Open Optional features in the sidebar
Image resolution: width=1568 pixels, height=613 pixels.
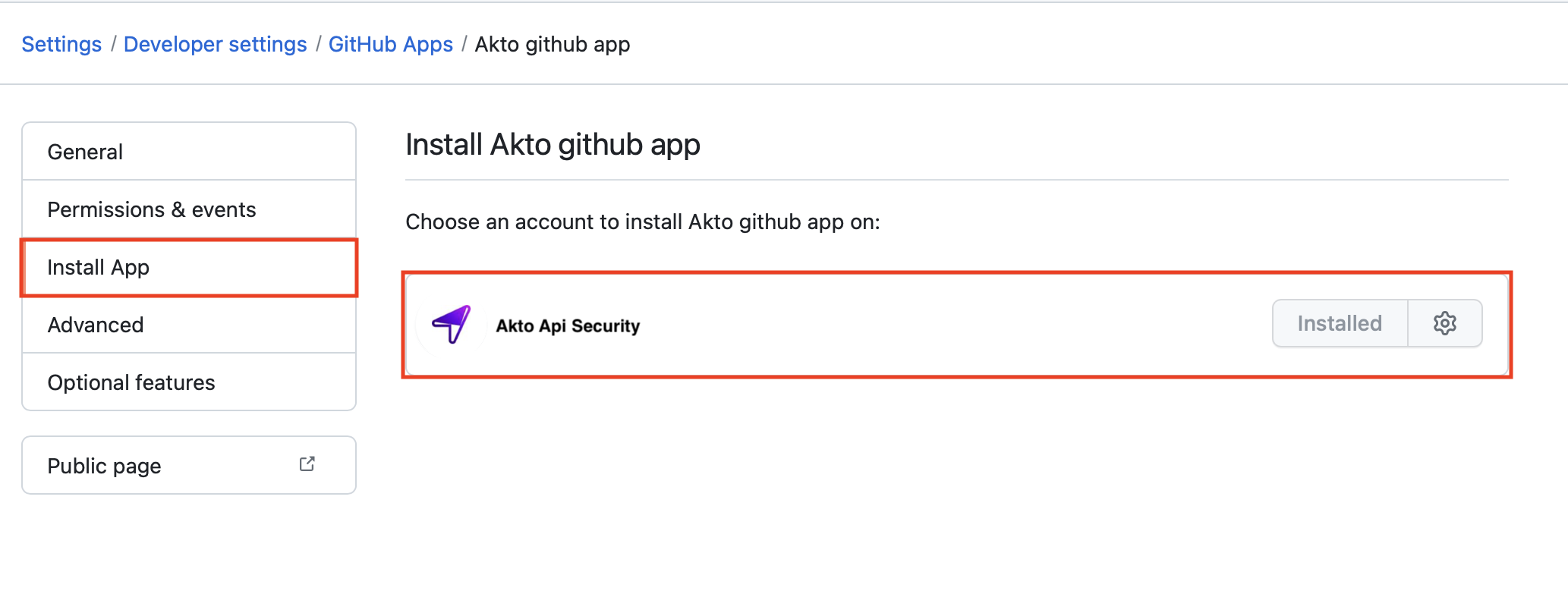tap(131, 382)
